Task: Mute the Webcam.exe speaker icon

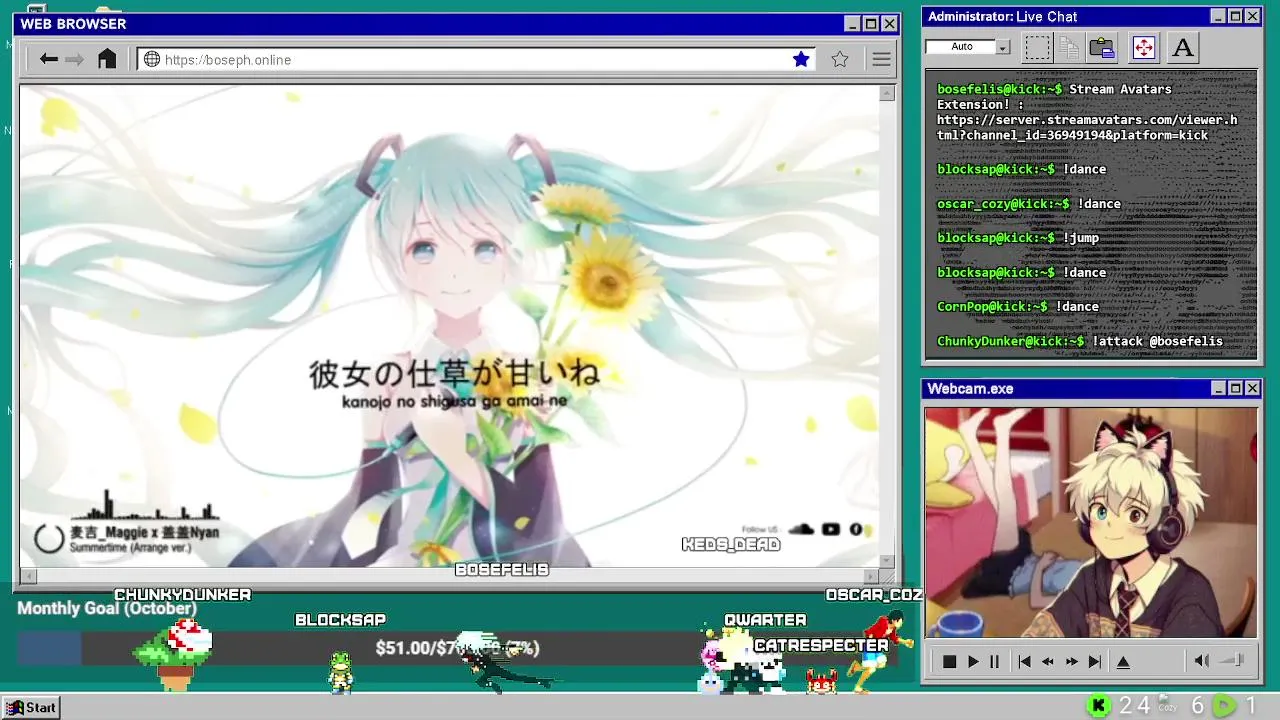Action: tap(1202, 660)
